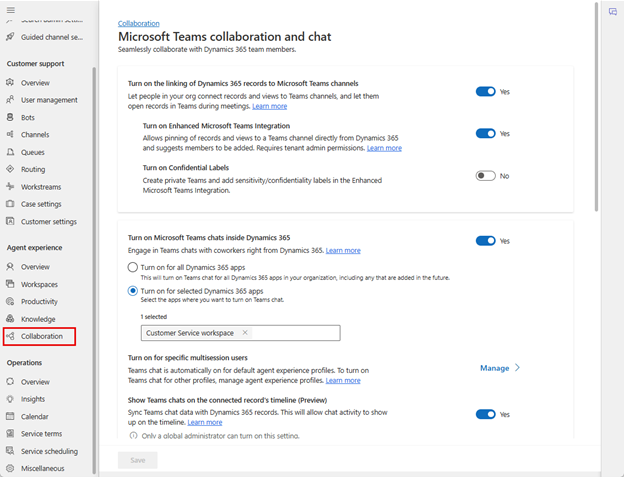Click the Knowledge icon
624x477 pixels.
point(10,319)
